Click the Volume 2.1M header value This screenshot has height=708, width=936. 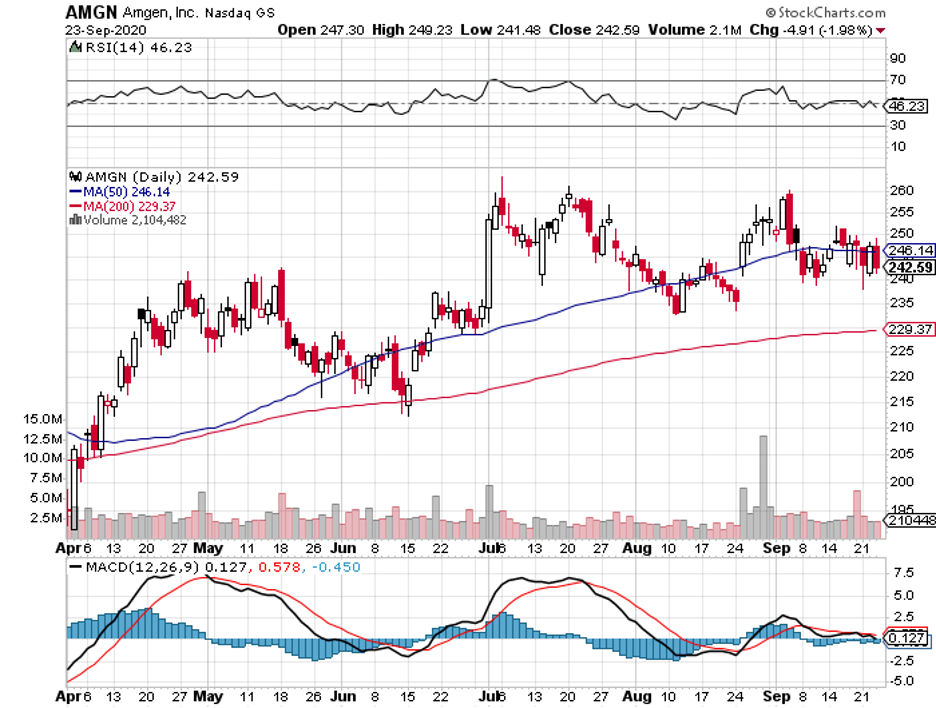[x=709, y=30]
